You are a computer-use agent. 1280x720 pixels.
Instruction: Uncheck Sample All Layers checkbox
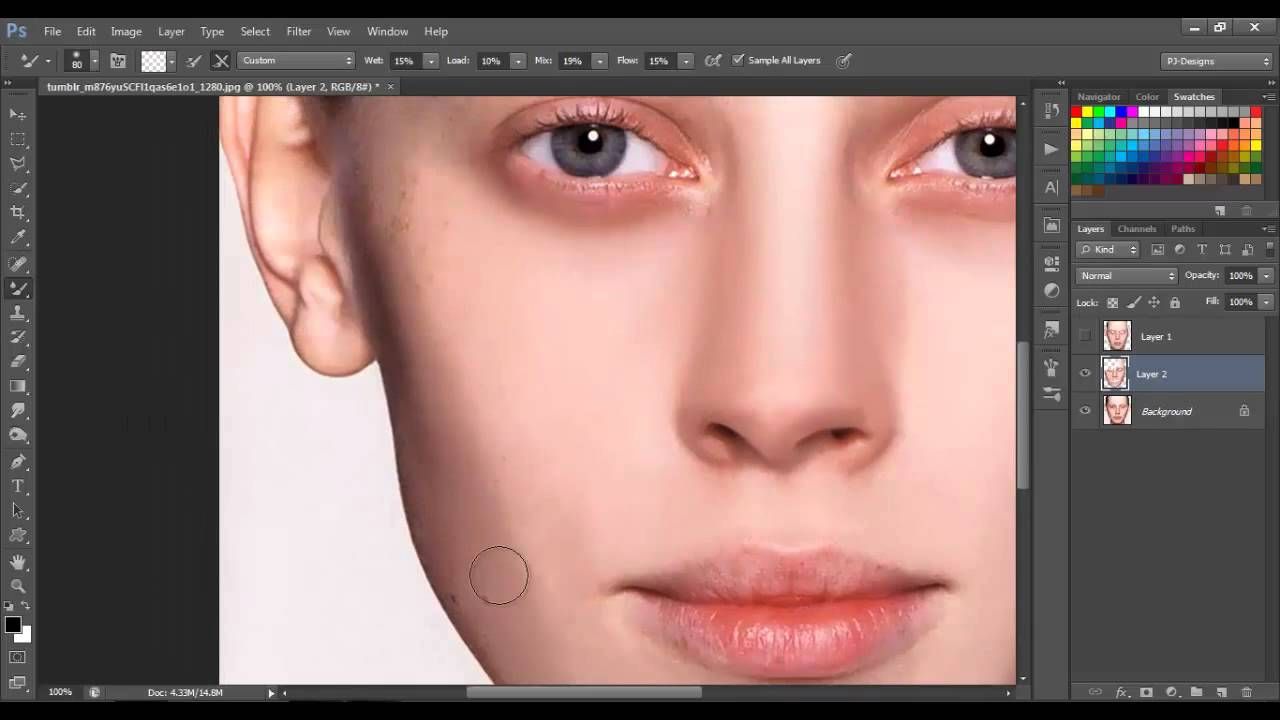738,60
